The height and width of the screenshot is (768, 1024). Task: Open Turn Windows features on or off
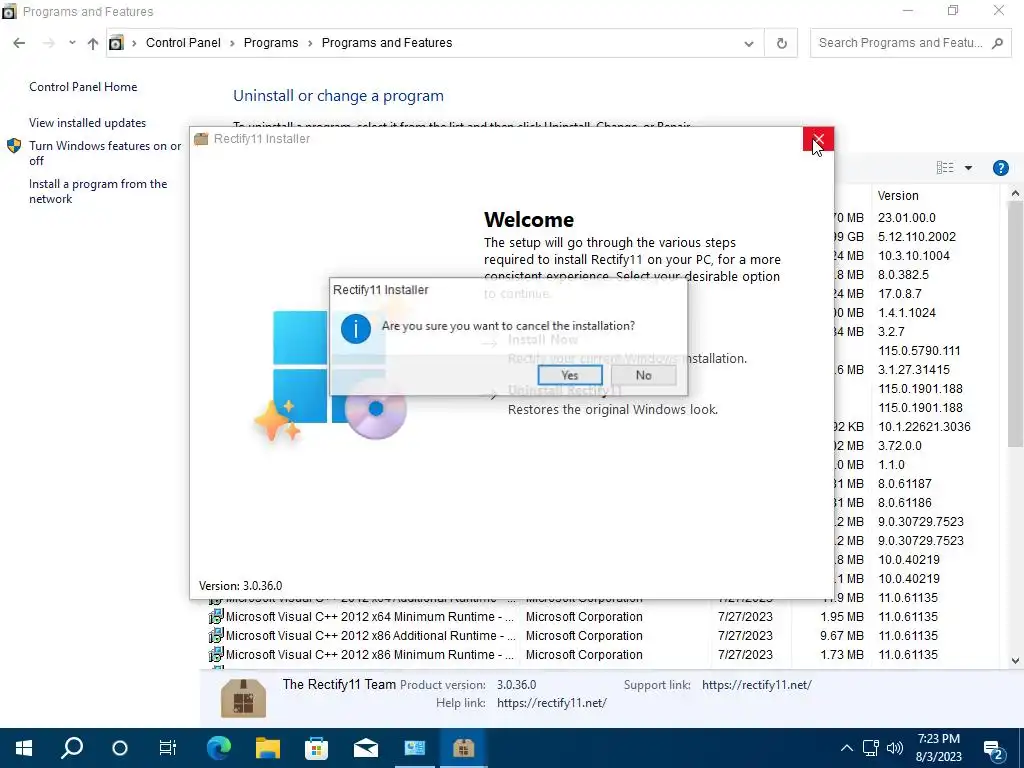click(104, 153)
